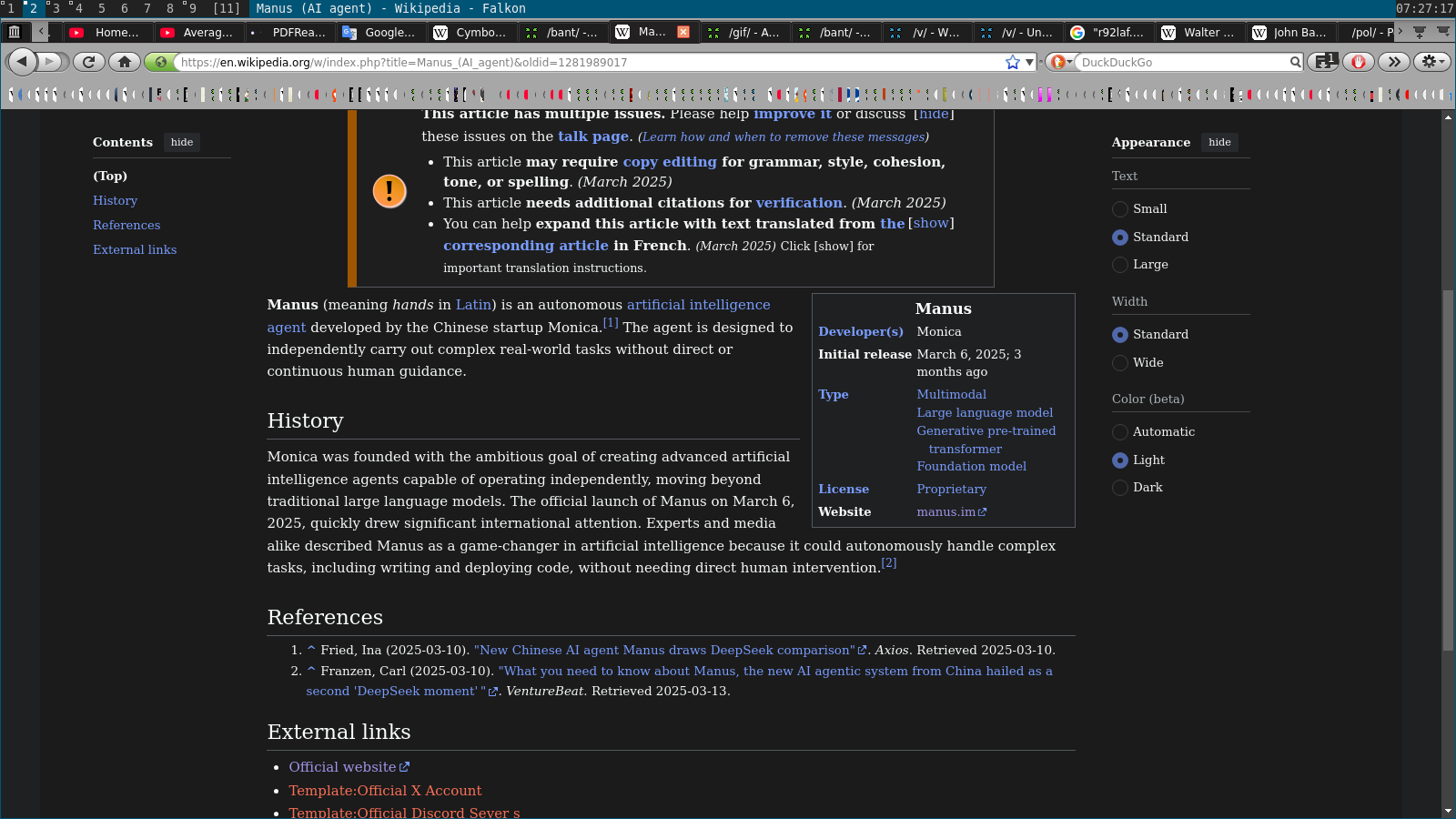Image resolution: width=1456 pixels, height=819 pixels.
Task: Jump to the History section in Contents
Action: coord(115,200)
